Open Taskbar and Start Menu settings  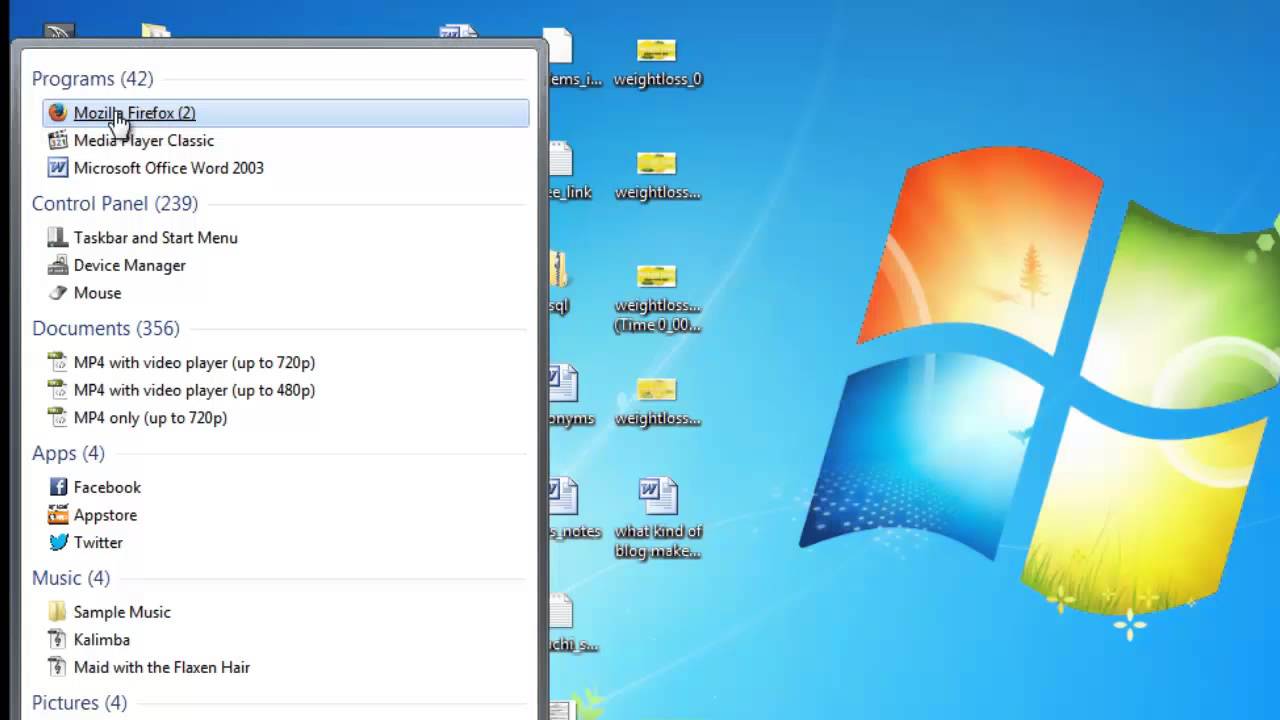[156, 237]
